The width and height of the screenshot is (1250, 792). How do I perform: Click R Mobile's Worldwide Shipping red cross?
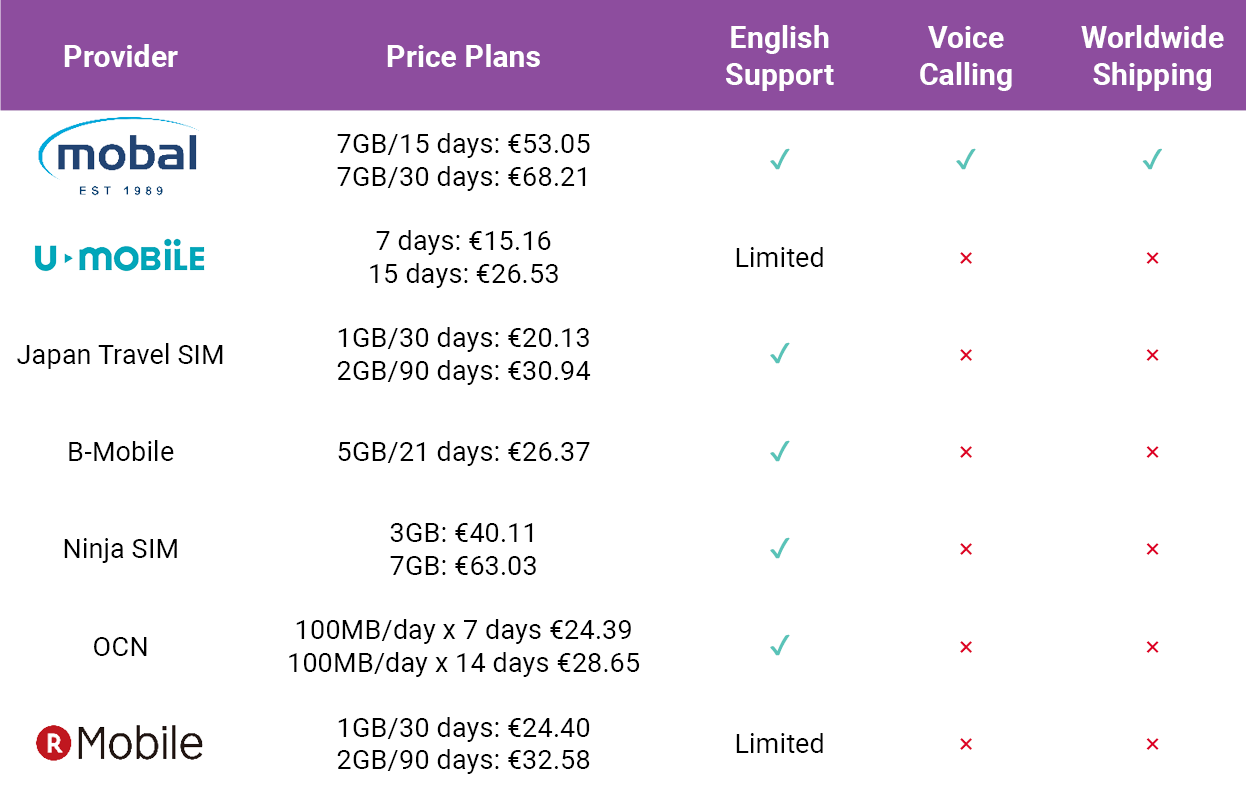1152,744
